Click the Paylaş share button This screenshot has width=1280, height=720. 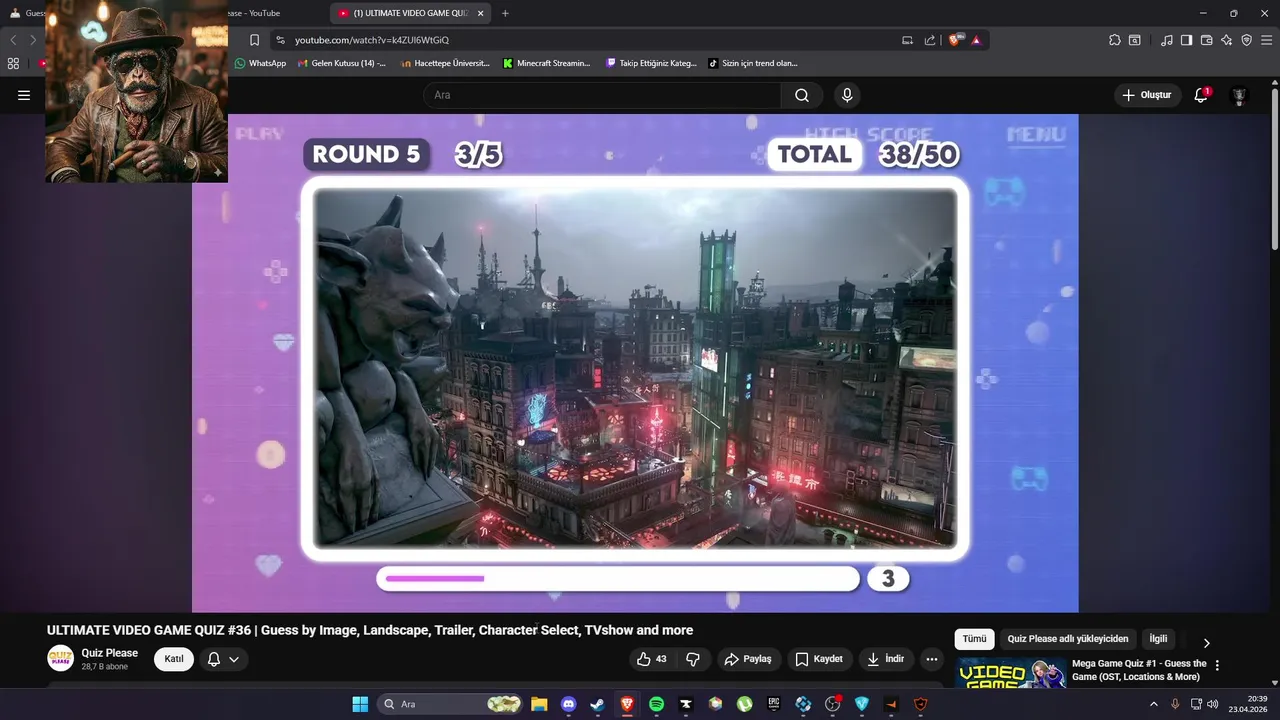tap(748, 659)
